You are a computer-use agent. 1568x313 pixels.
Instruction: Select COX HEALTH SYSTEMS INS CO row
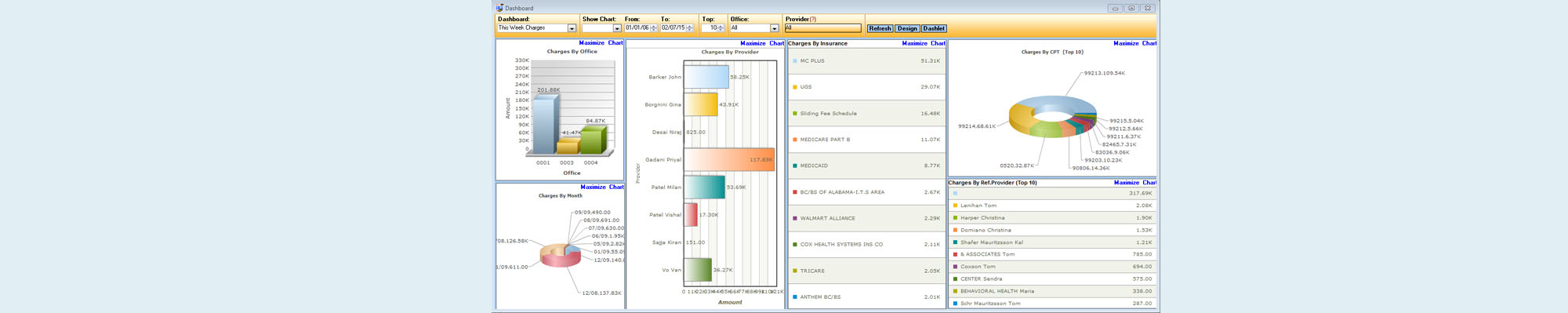point(866,245)
